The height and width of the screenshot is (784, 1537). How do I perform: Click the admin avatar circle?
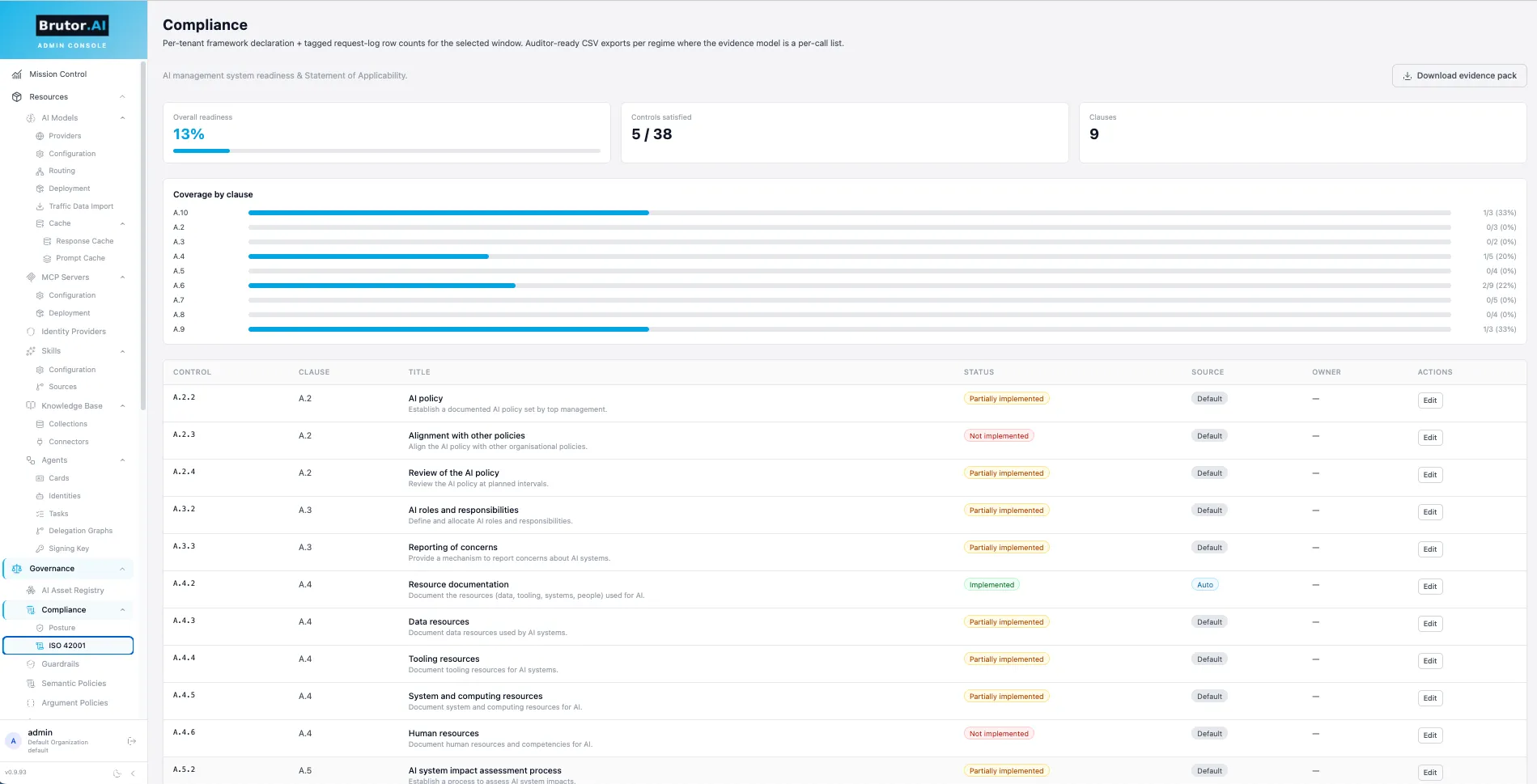point(14,741)
